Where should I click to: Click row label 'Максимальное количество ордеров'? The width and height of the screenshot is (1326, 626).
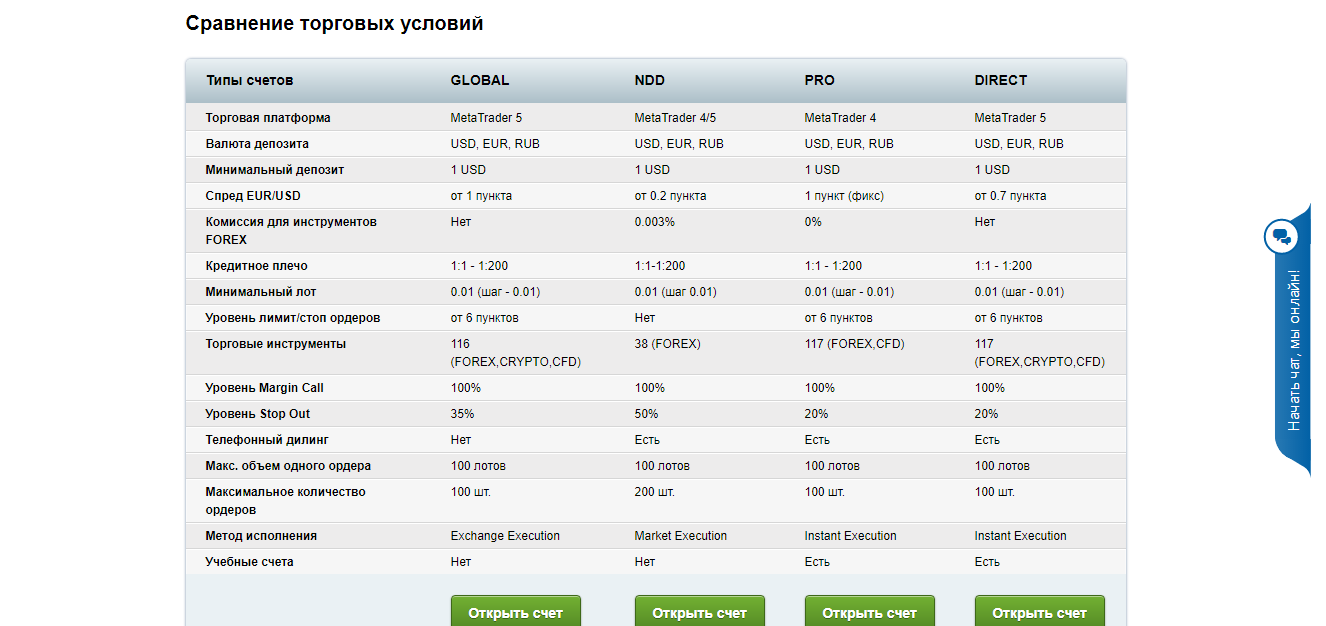pos(286,501)
